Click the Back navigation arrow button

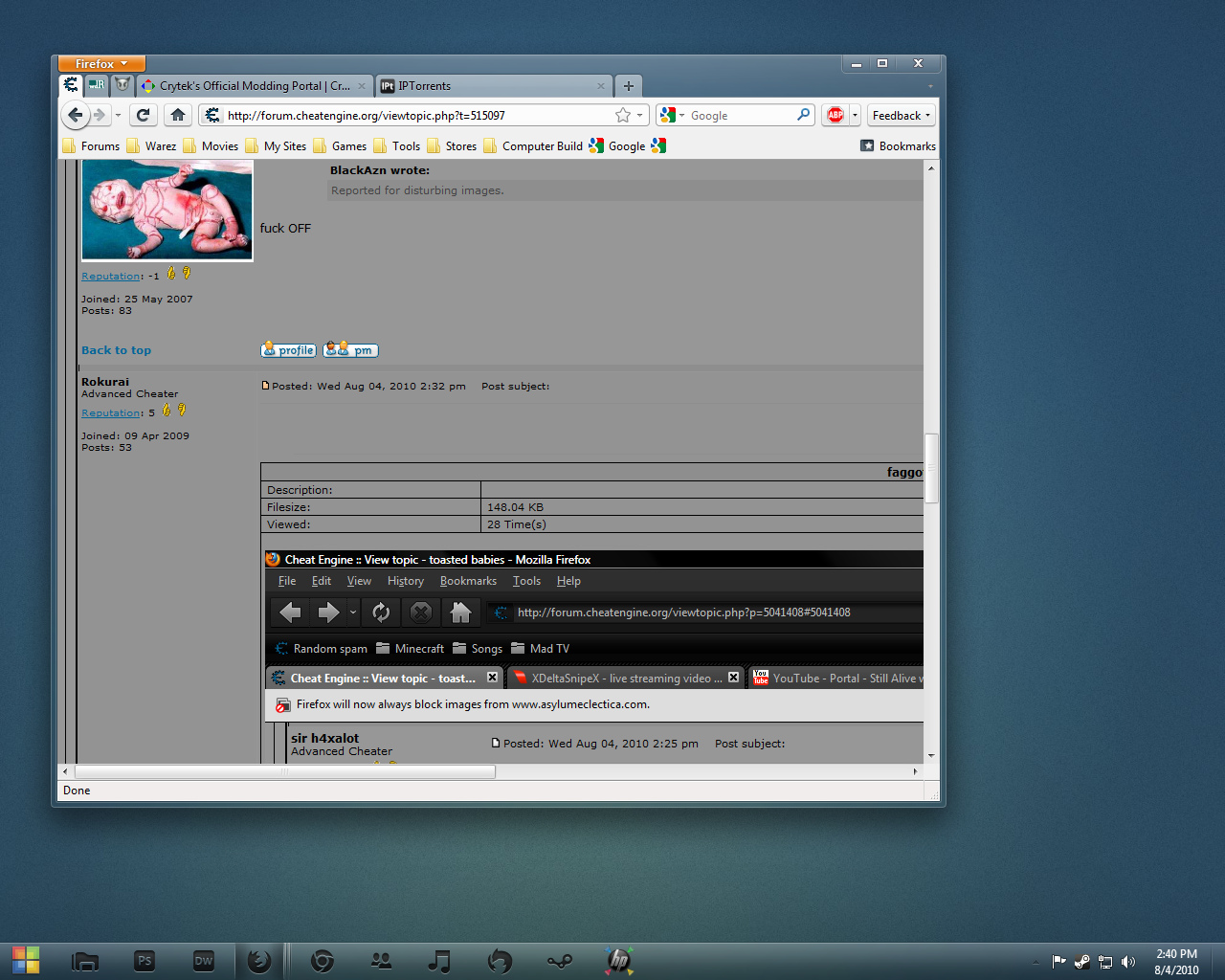[76, 116]
